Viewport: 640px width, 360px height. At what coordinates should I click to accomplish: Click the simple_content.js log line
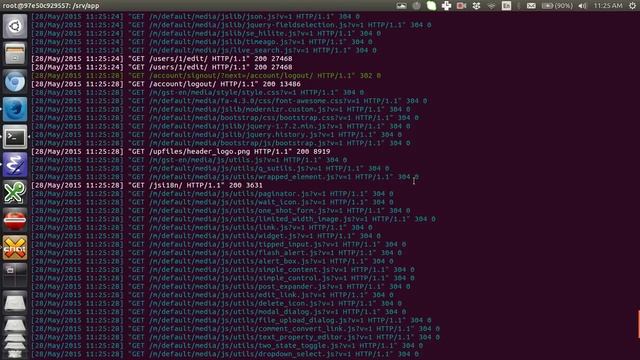(x=223, y=270)
